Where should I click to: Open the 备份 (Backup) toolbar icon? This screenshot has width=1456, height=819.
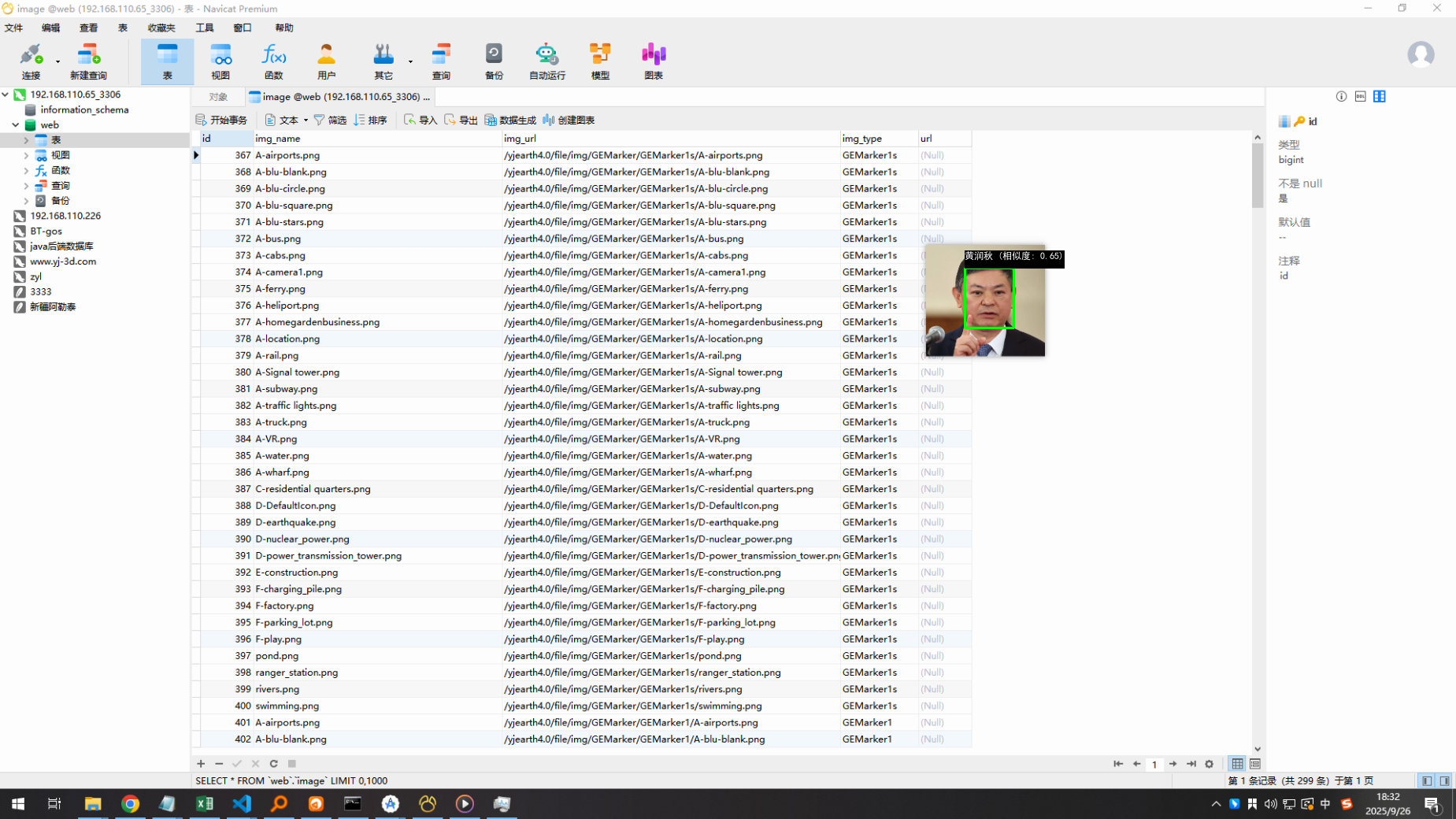point(494,61)
